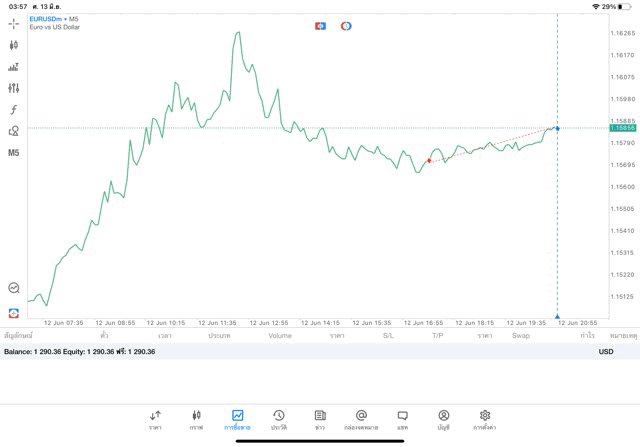
Task: Sort positions by the Swap column header
Action: (x=521, y=336)
